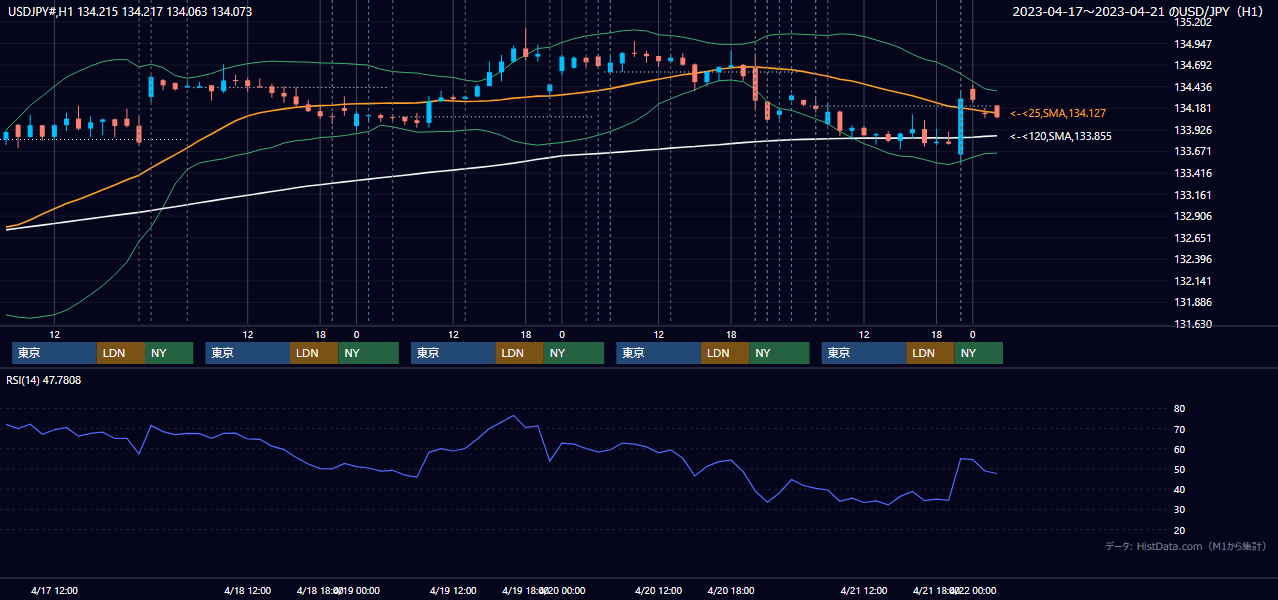This screenshot has width=1278, height=600.
Task: Click the 4/17 NY session block
Action: pyautogui.click(x=170, y=353)
